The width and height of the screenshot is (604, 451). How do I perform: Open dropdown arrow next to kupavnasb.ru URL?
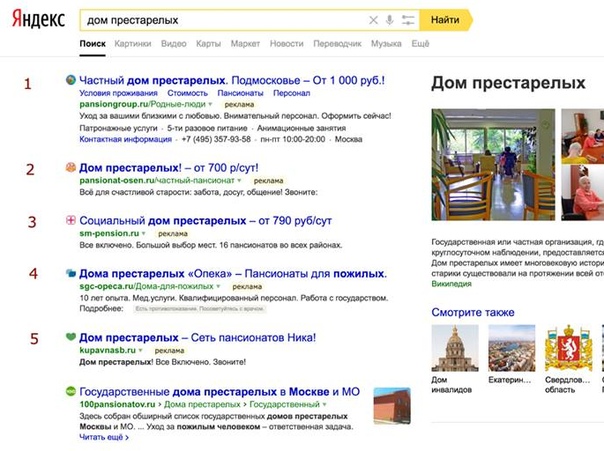click(x=141, y=350)
